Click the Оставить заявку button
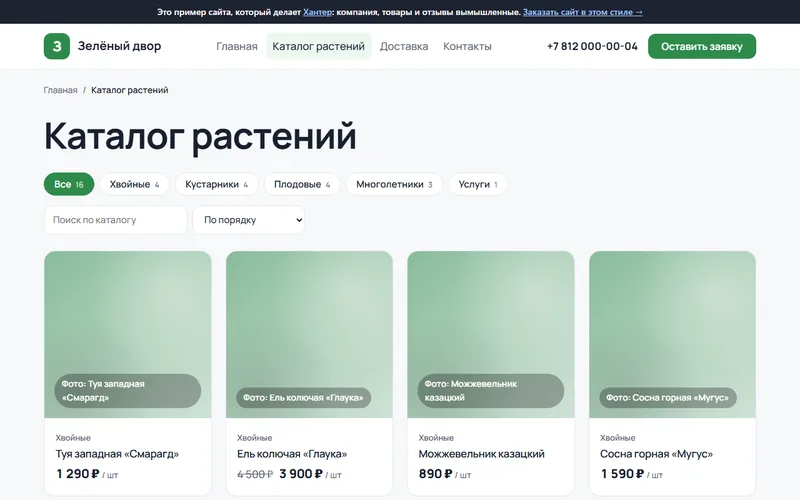Screen dimensions: 800x500 point(702,46)
